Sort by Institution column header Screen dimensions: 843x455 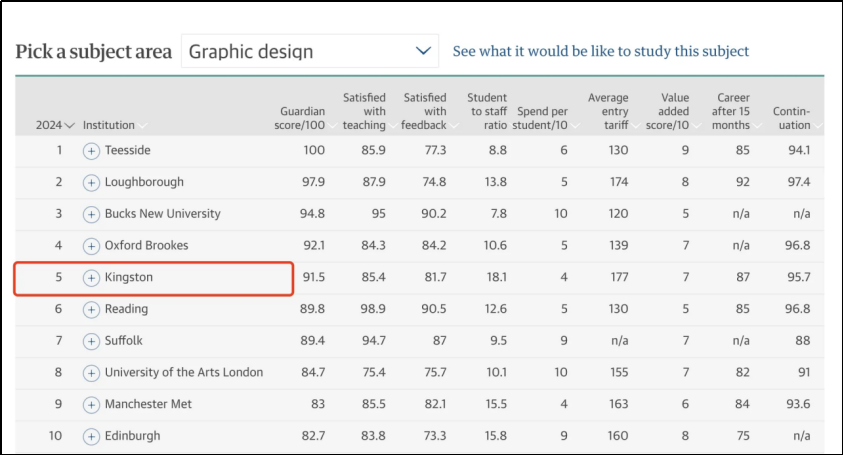[110, 125]
